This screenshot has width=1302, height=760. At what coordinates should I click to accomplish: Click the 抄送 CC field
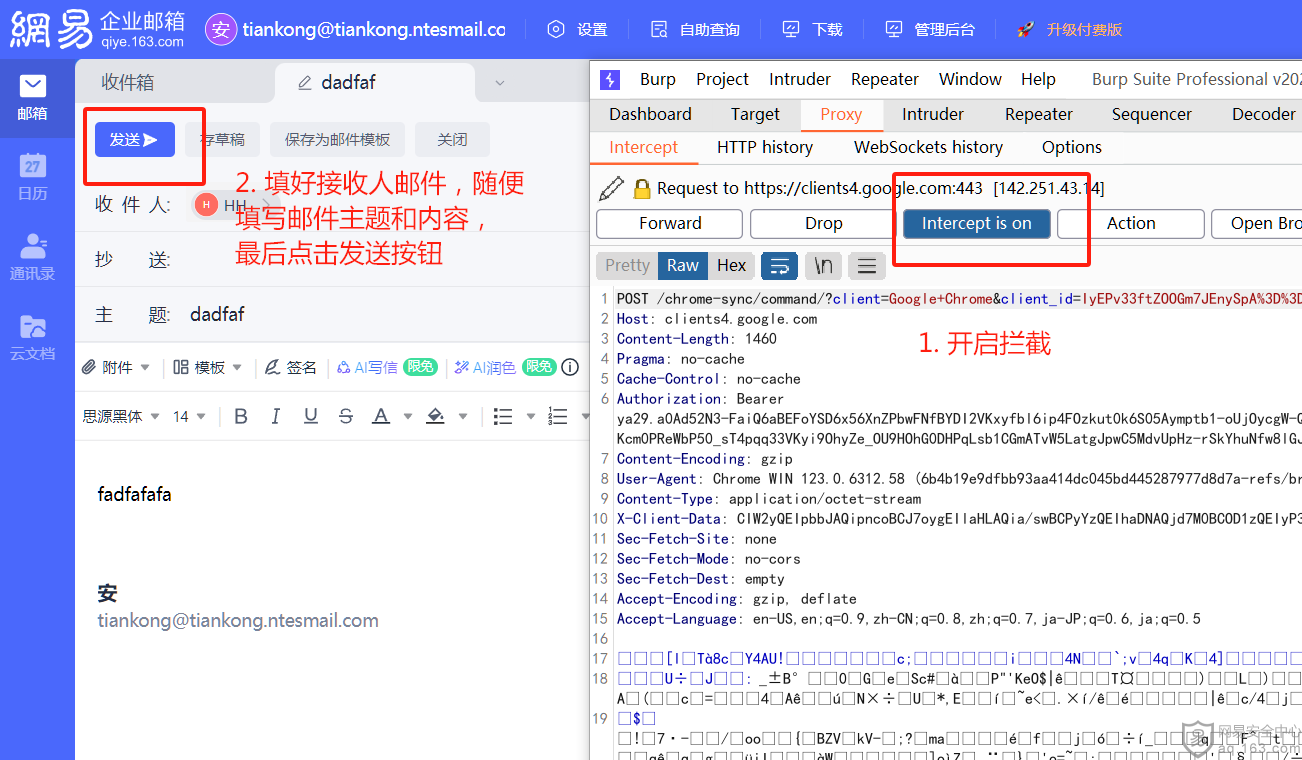tap(332, 260)
